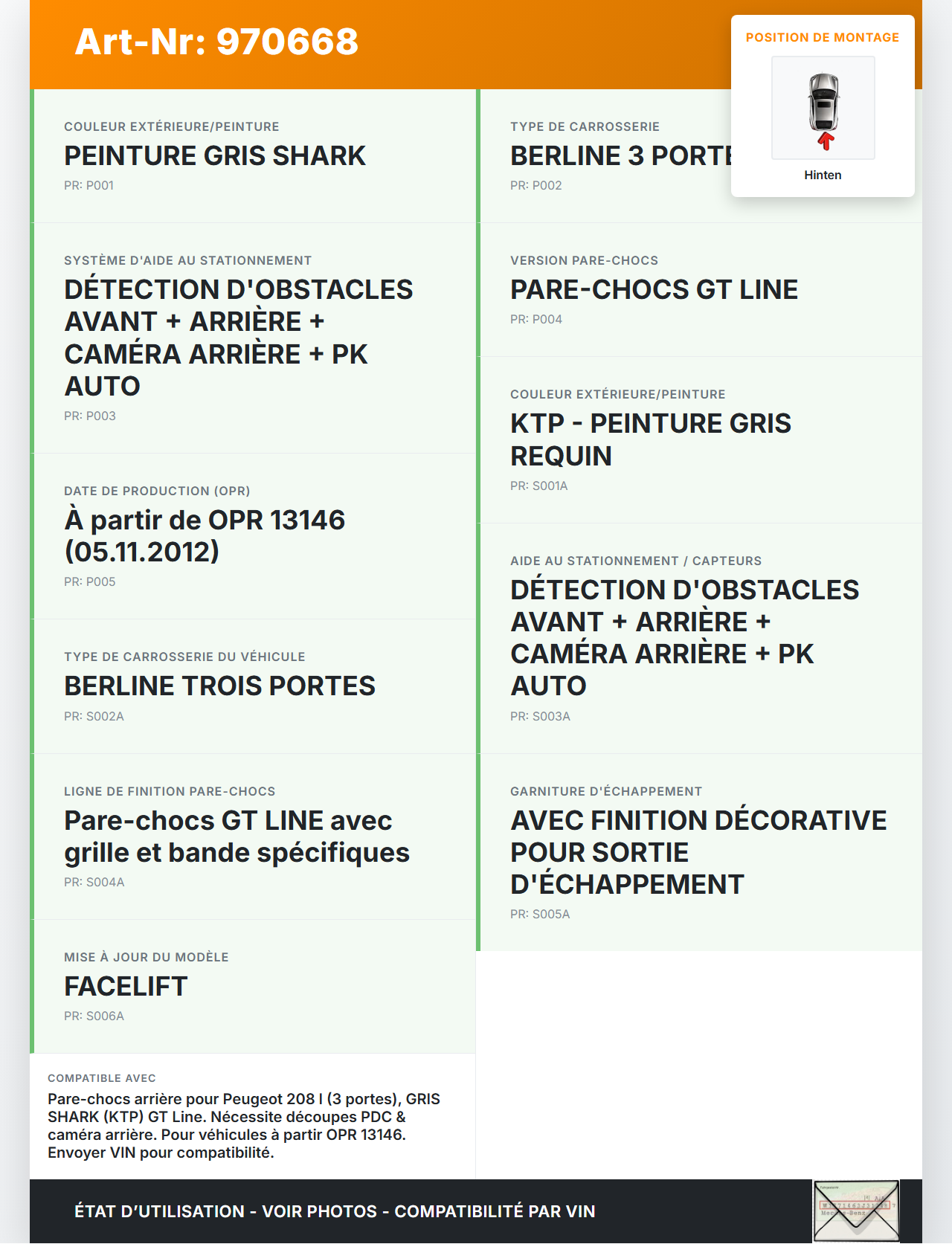Click the exhaust trim 'AVEC FINITION DÉCORATIVE' entry
The height and width of the screenshot is (1244, 952).
[x=698, y=852]
